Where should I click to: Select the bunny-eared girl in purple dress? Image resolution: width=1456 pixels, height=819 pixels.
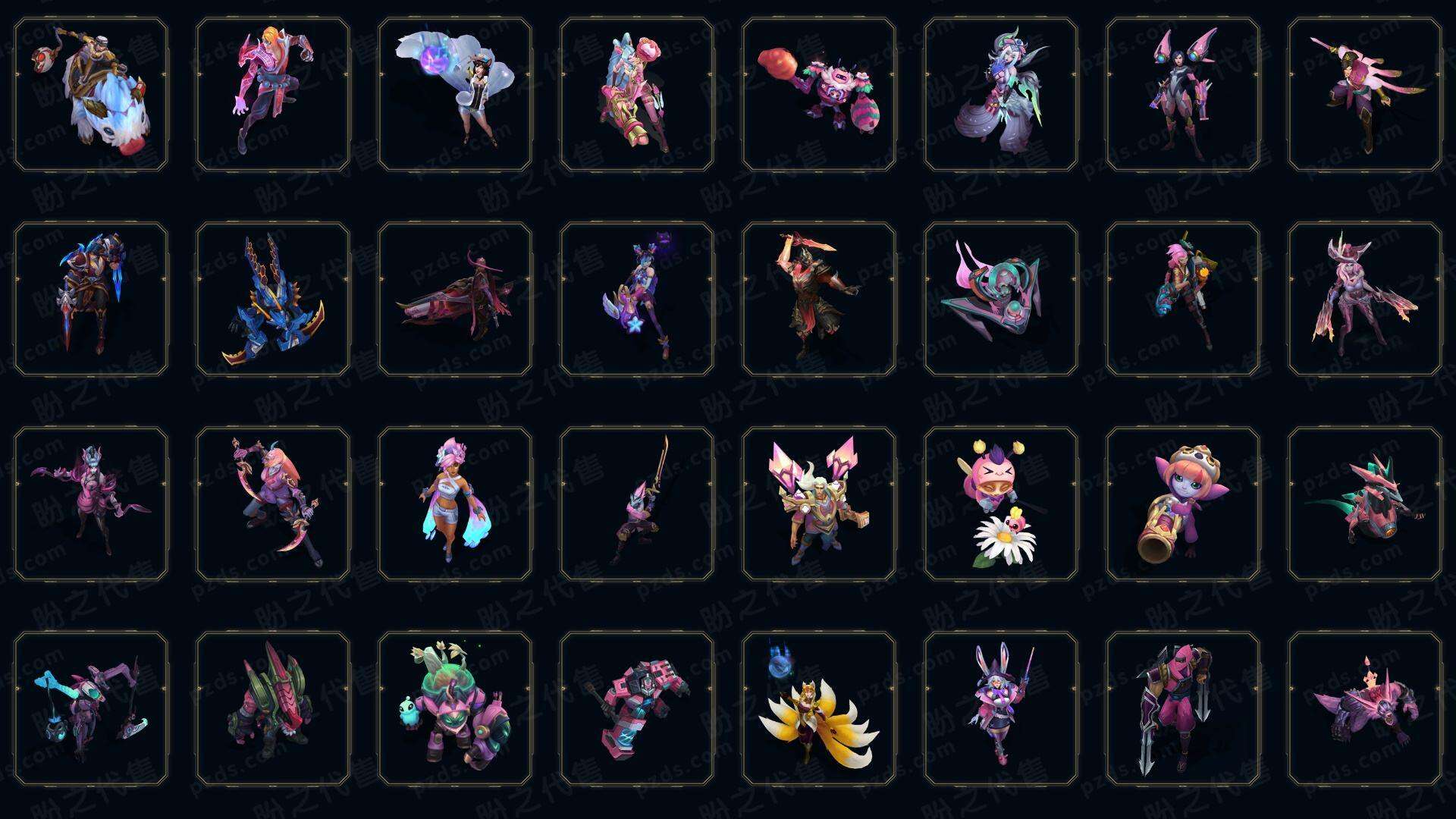pyautogui.click(x=1001, y=708)
